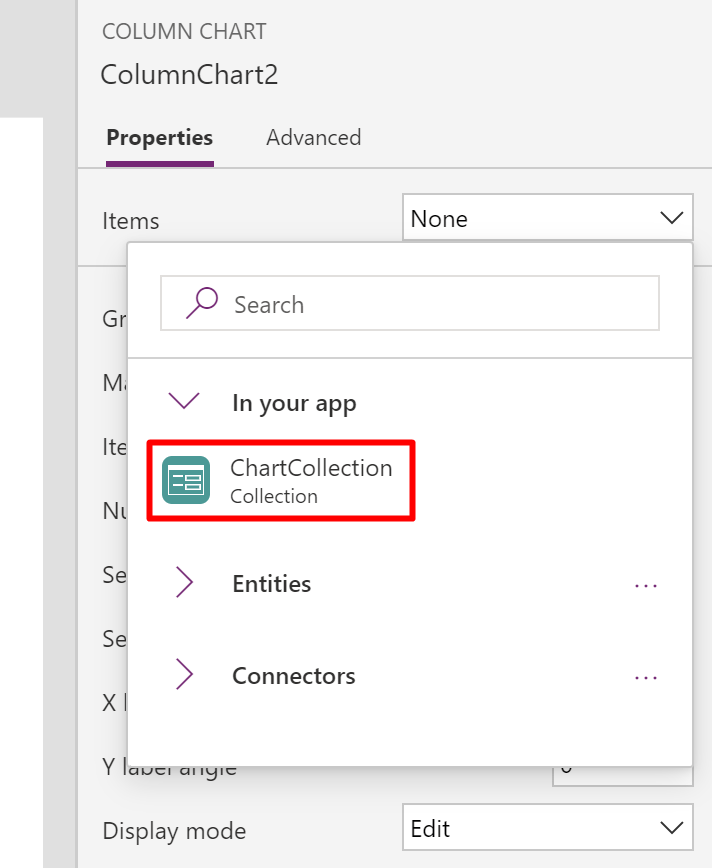Expand the Connectors section chevron

184,676
